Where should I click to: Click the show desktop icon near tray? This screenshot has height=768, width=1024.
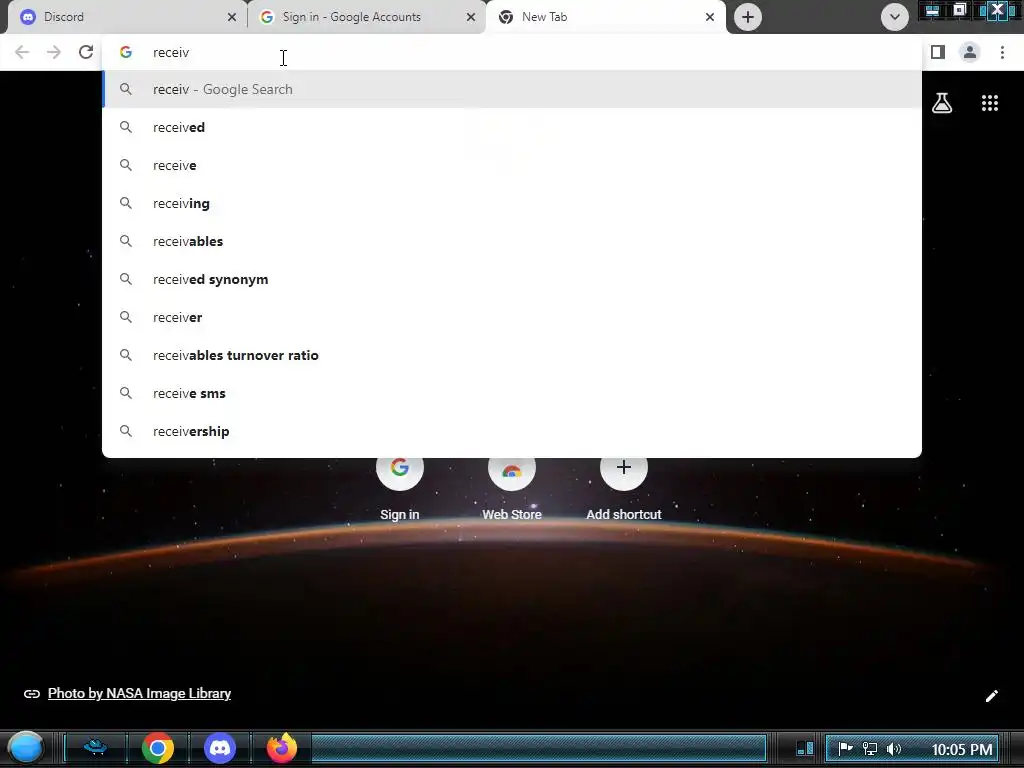point(805,749)
